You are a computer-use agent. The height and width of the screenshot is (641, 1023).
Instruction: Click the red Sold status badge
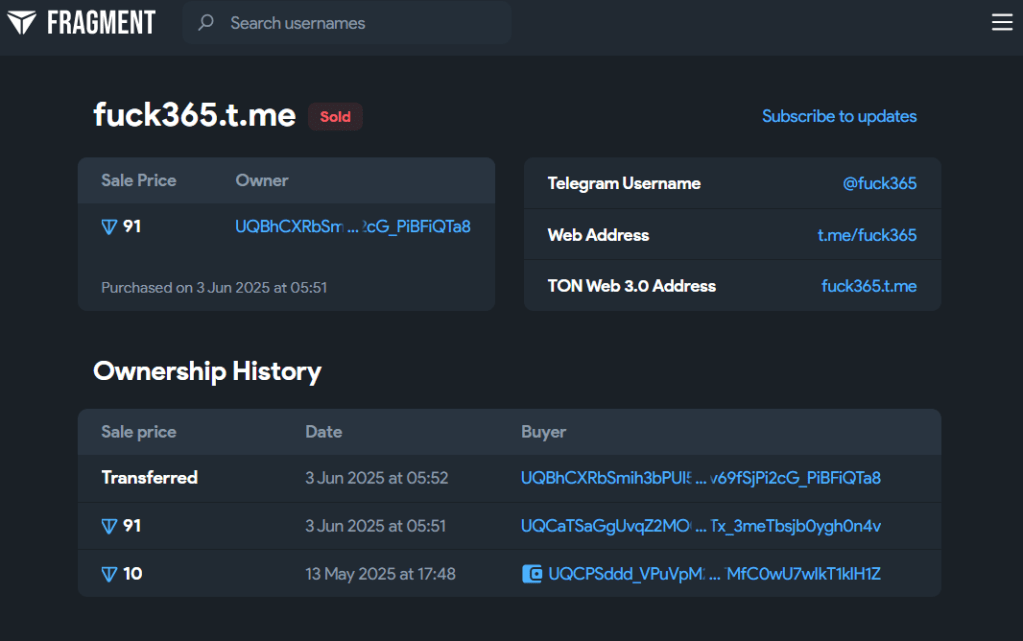tap(335, 117)
